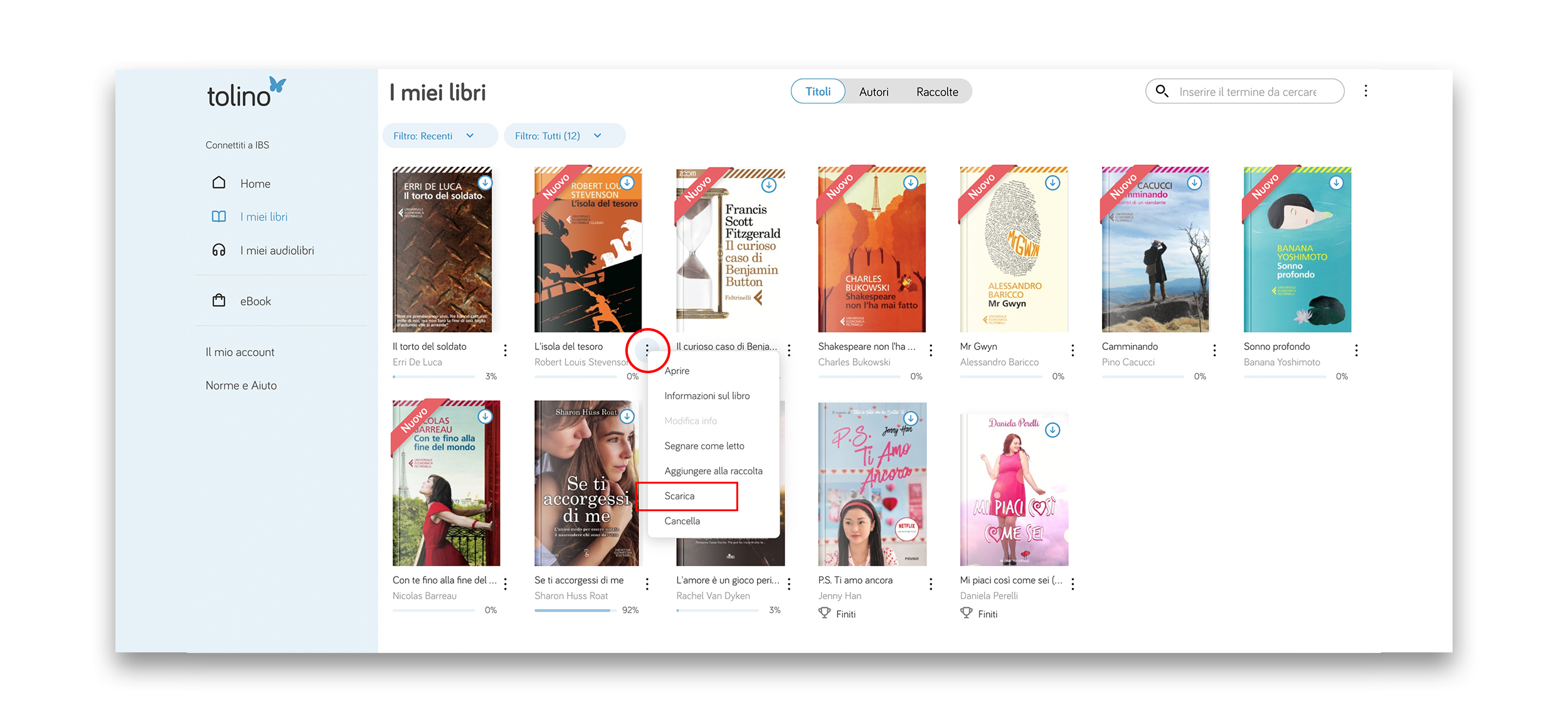The height and width of the screenshot is (722, 1568).
Task: Open three-dot menu for L'amore è un gioco
Action: tap(788, 584)
